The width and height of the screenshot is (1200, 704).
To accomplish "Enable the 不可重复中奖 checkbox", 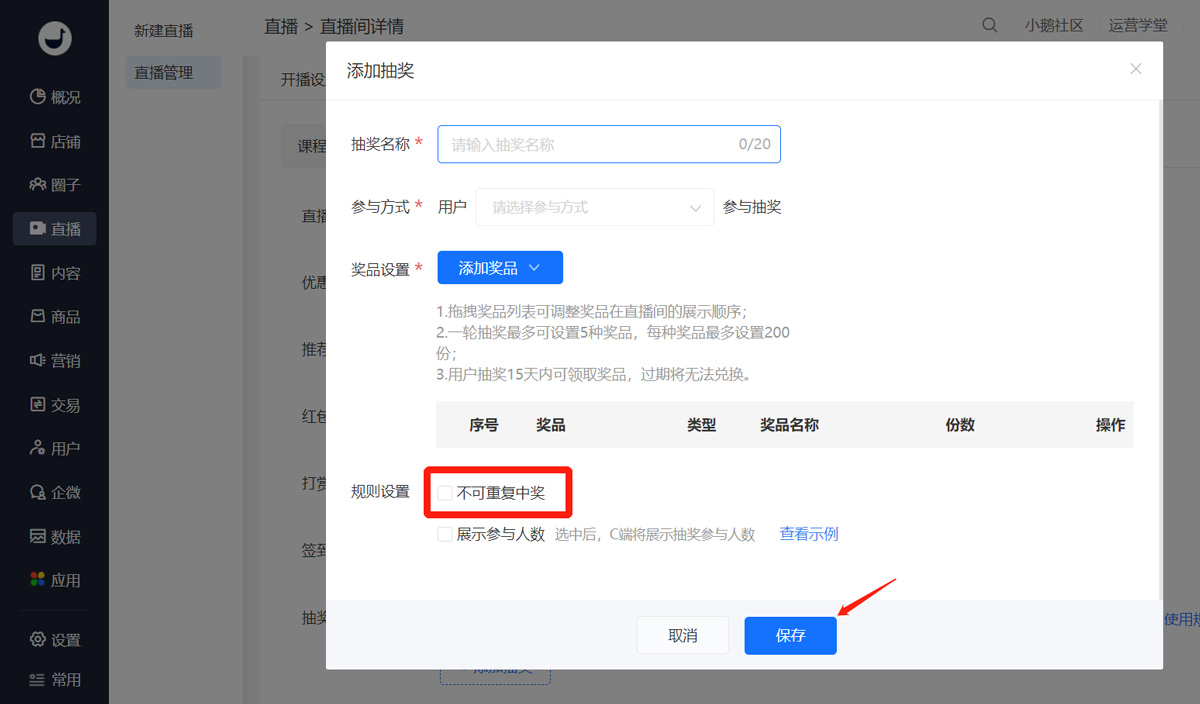I will tap(445, 492).
